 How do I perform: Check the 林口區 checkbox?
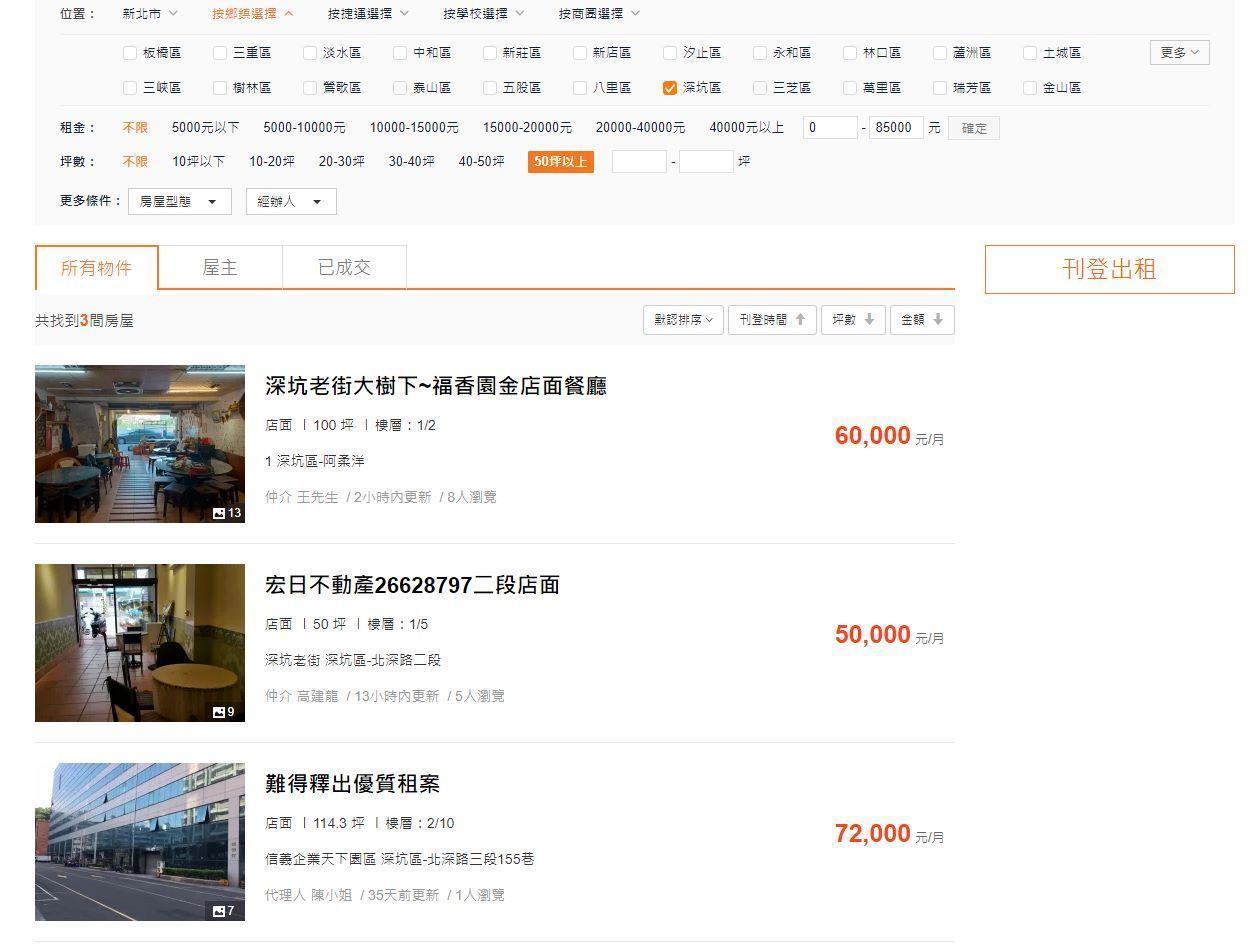point(850,53)
